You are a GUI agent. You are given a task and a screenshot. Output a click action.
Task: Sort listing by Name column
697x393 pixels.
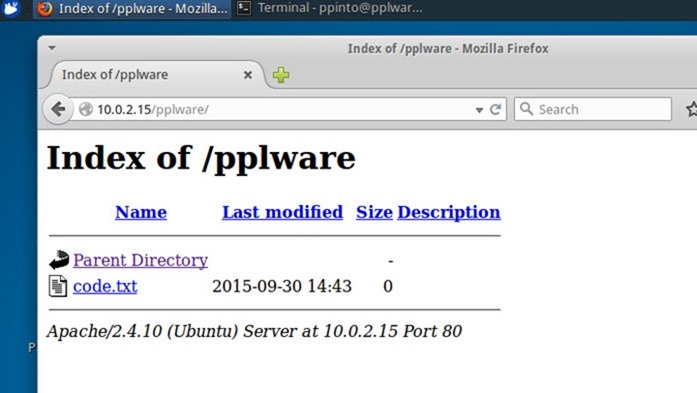[x=141, y=212]
